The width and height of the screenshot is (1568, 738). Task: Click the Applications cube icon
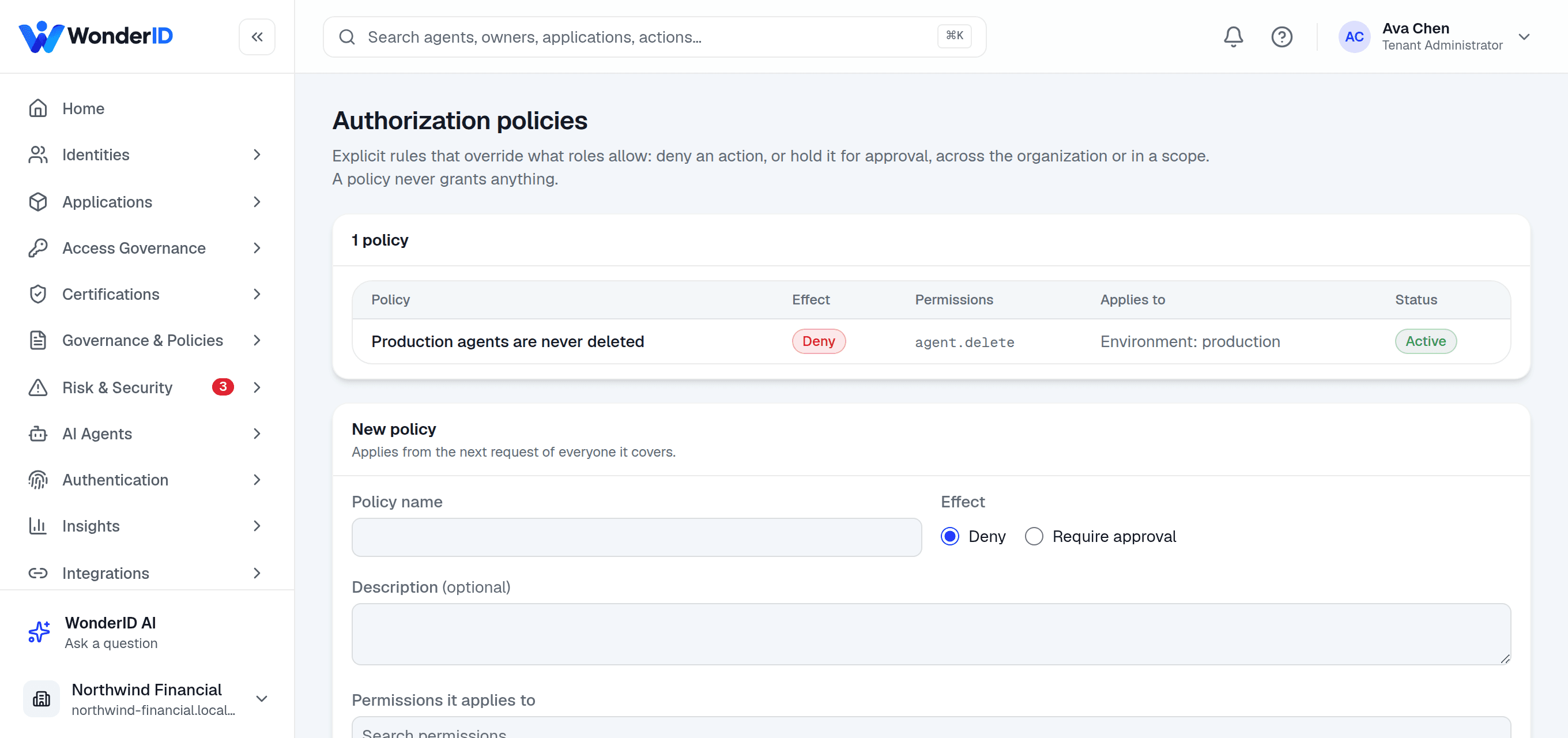click(x=37, y=202)
